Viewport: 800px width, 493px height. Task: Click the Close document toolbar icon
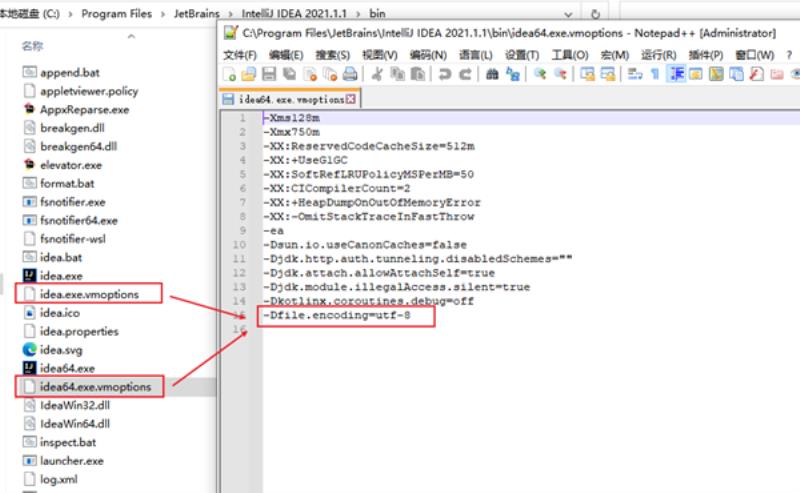click(310, 74)
